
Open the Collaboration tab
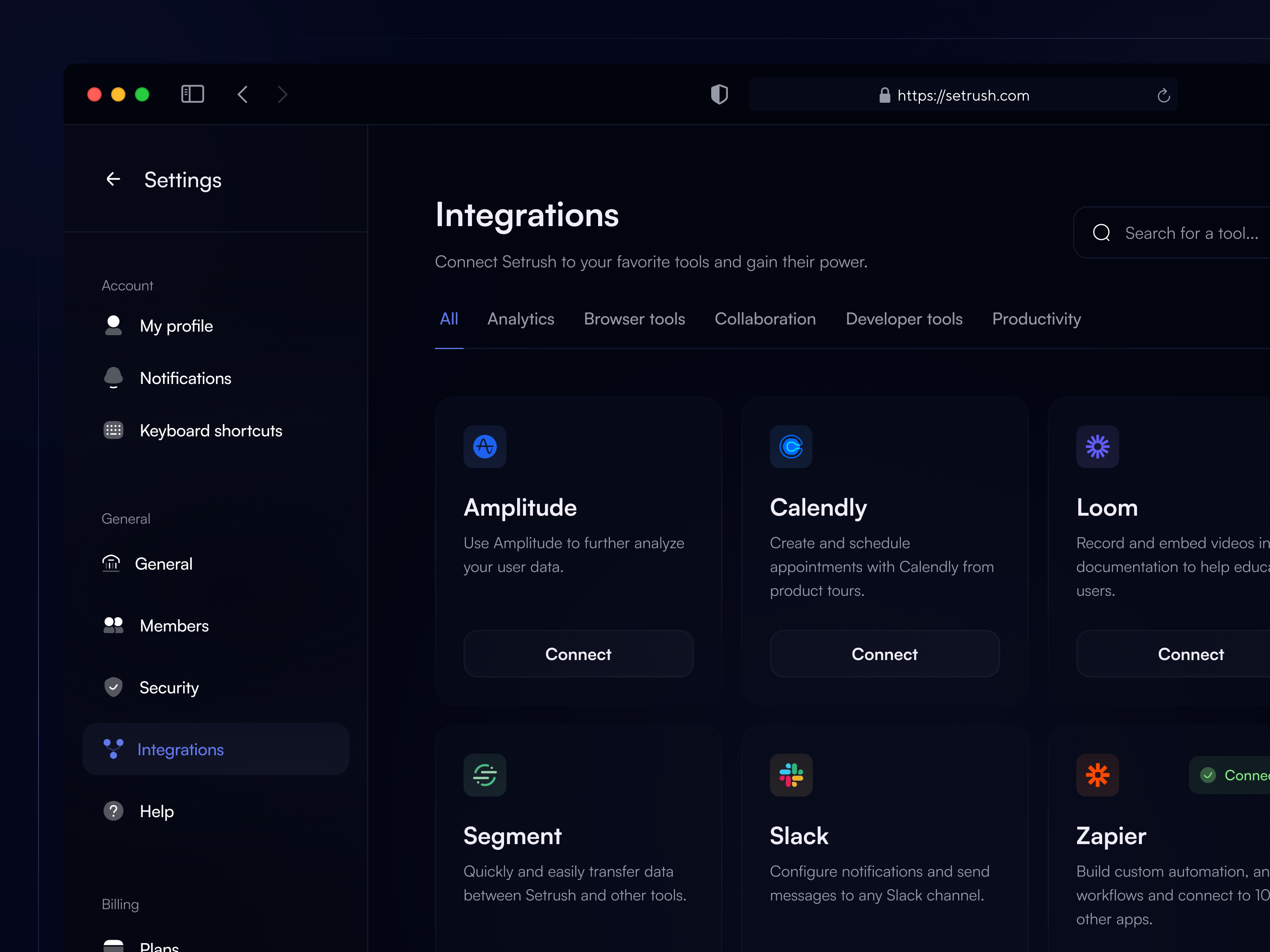765,319
